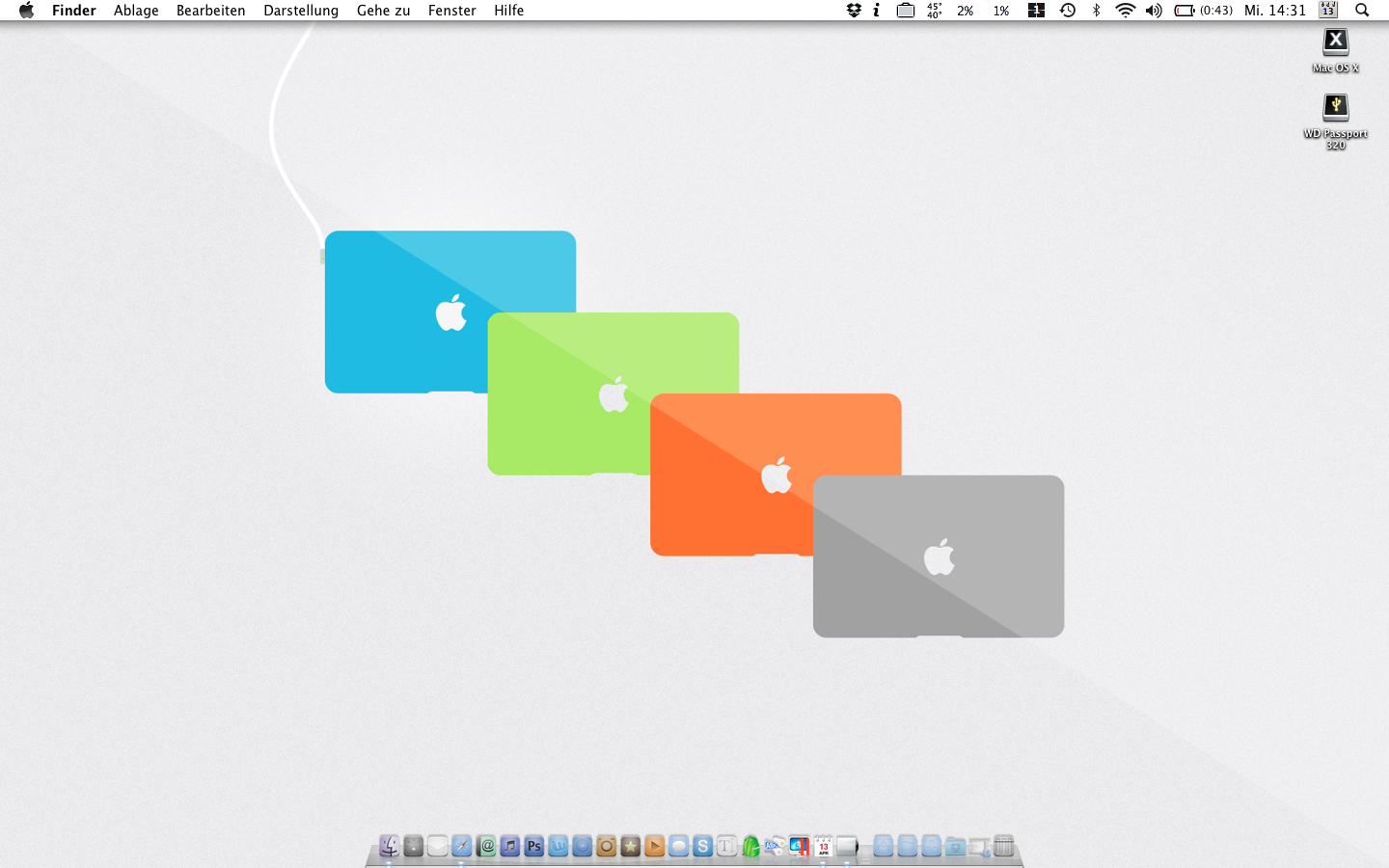Click the battery status (0:43) indicator

(1203, 11)
